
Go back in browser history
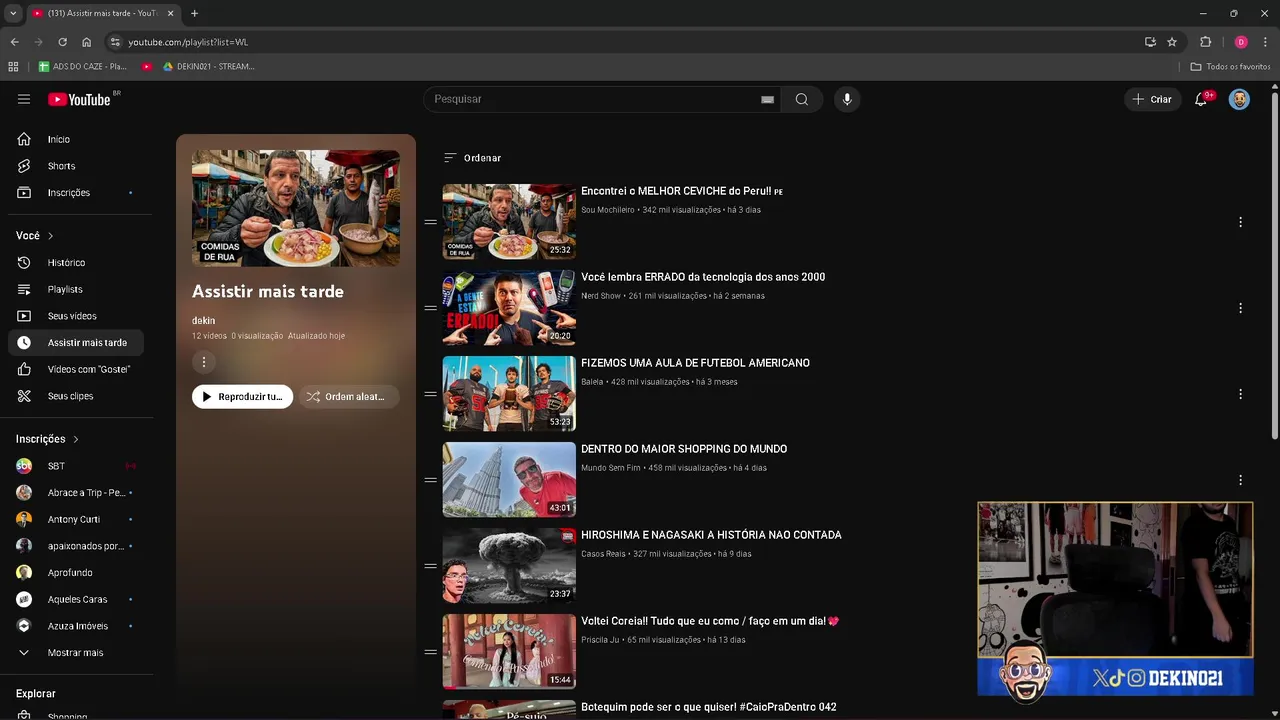pos(14,42)
